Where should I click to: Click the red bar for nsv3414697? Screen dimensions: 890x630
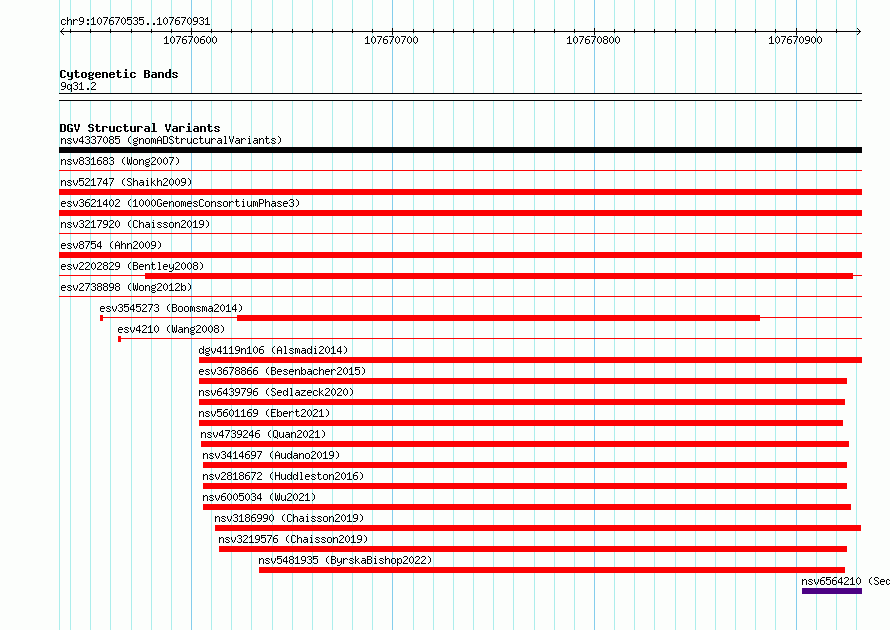click(525, 465)
